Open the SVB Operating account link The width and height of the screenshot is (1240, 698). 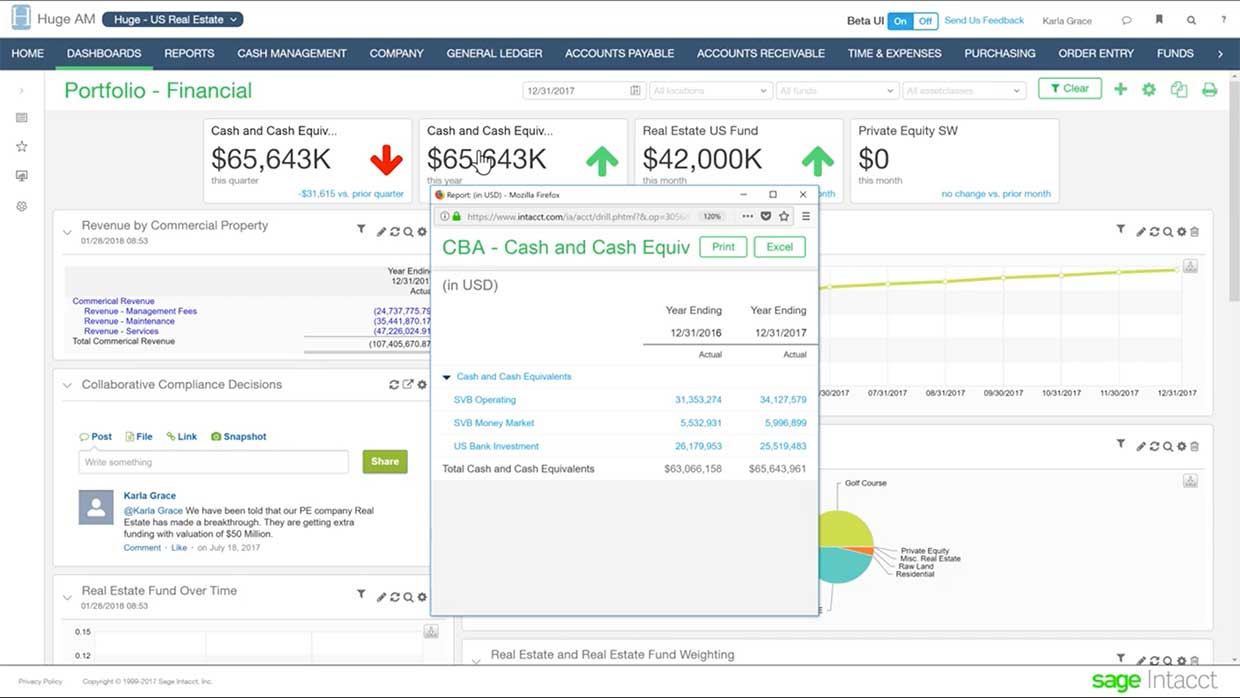pyautogui.click(x=485, y=399)
